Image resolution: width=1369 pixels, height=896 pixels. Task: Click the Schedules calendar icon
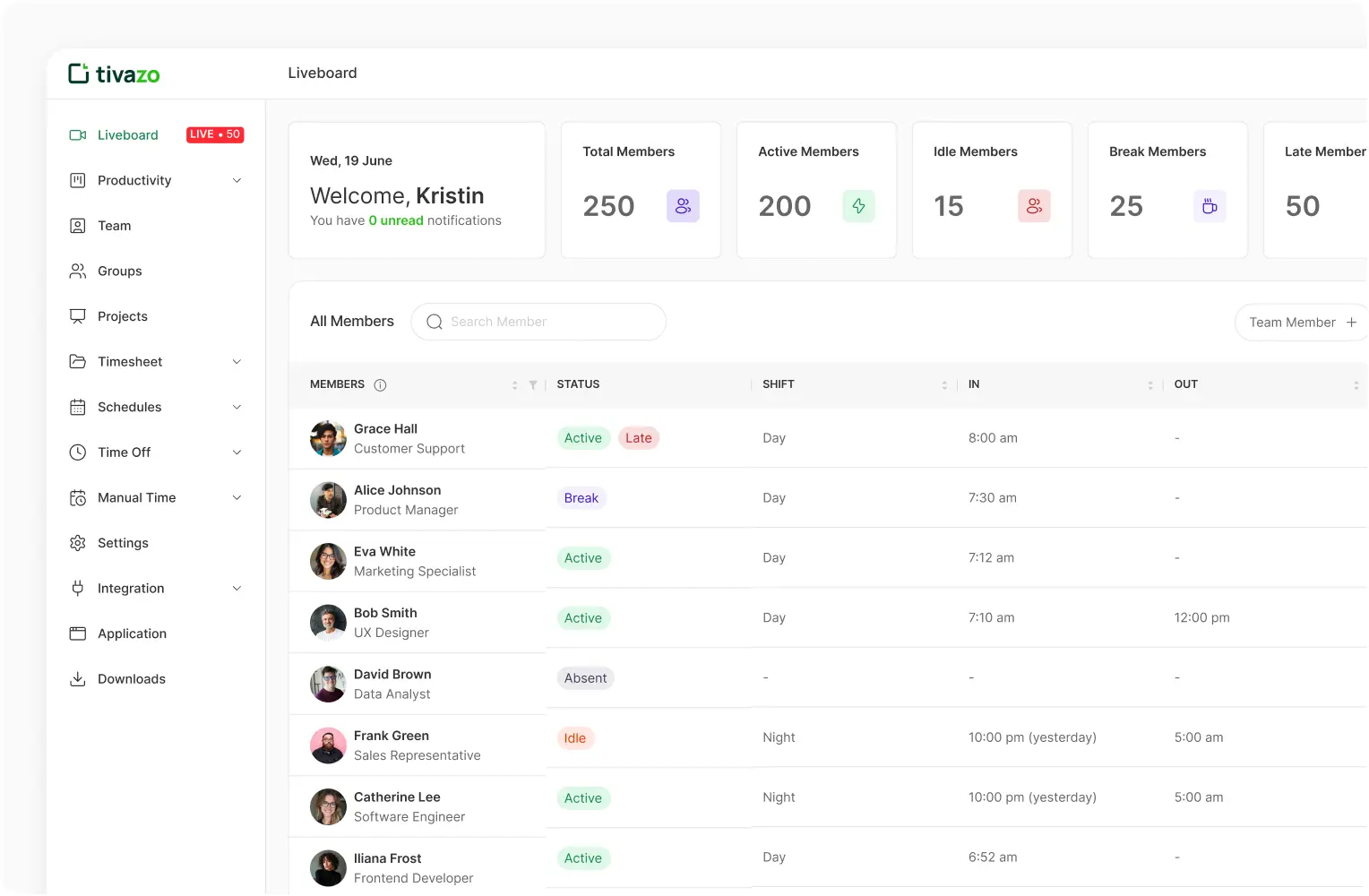78,407
